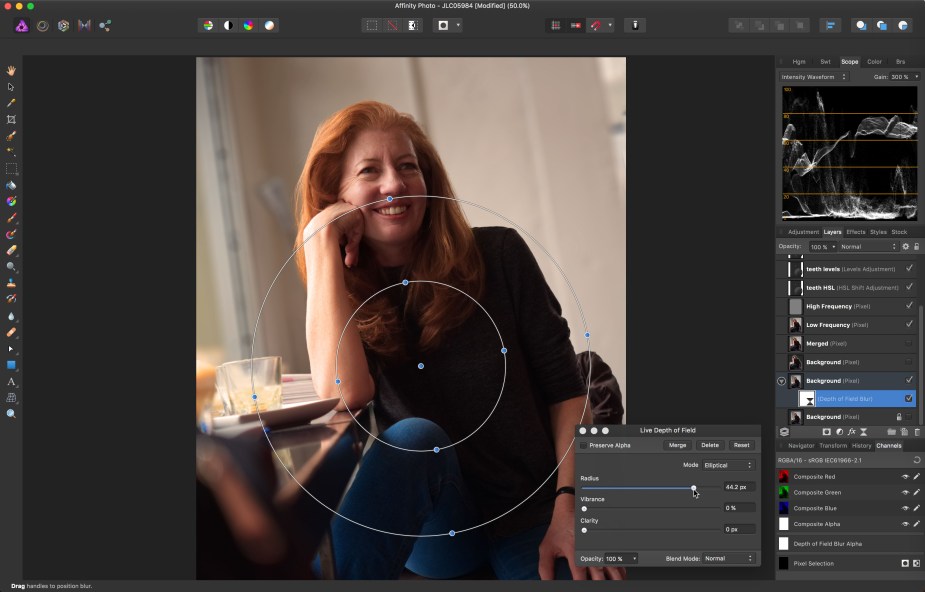The image size is (925, 592).
Task: Select the Rectangular Marquee tool
Action: coord(11,169)
